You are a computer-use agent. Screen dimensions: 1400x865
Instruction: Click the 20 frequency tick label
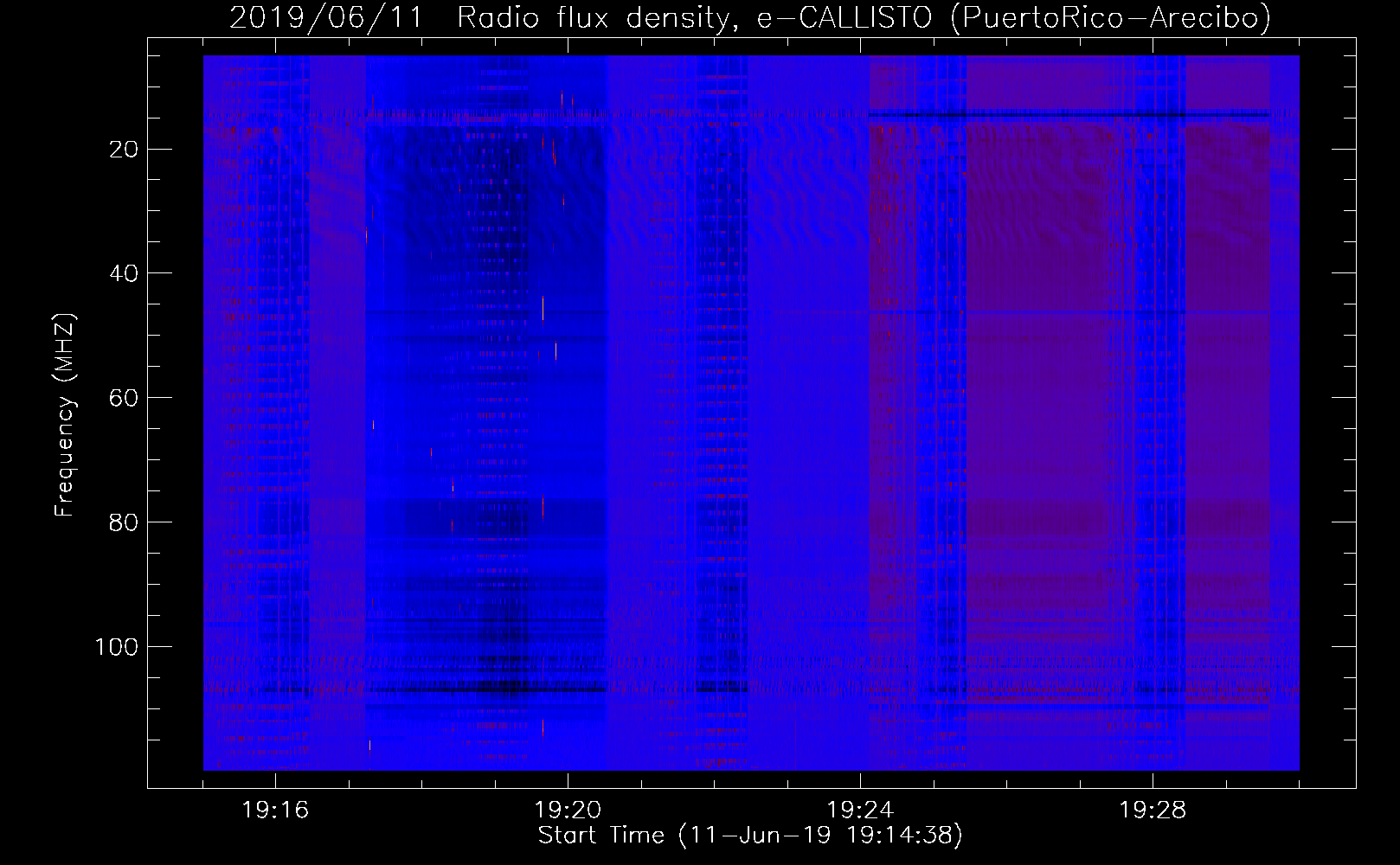[x=125, y=150]
